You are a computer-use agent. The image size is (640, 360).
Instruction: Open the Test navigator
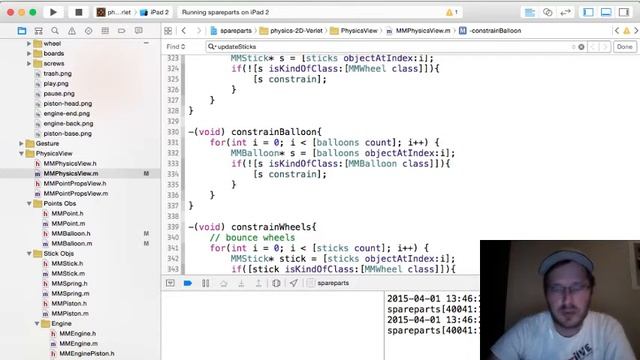pyautogui.click(x=88, y=31)
